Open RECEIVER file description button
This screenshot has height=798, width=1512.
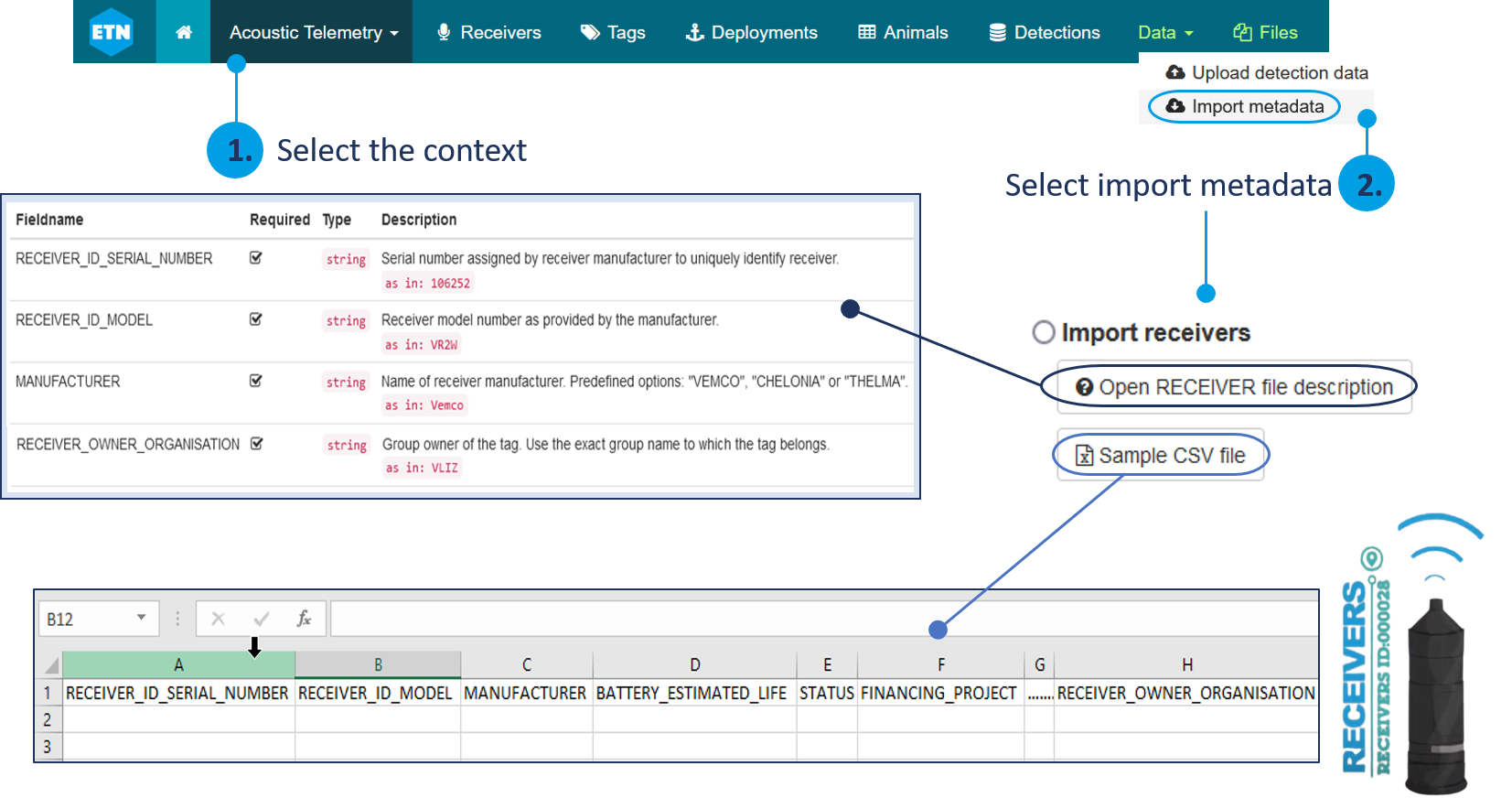[x=1234, y=387]
